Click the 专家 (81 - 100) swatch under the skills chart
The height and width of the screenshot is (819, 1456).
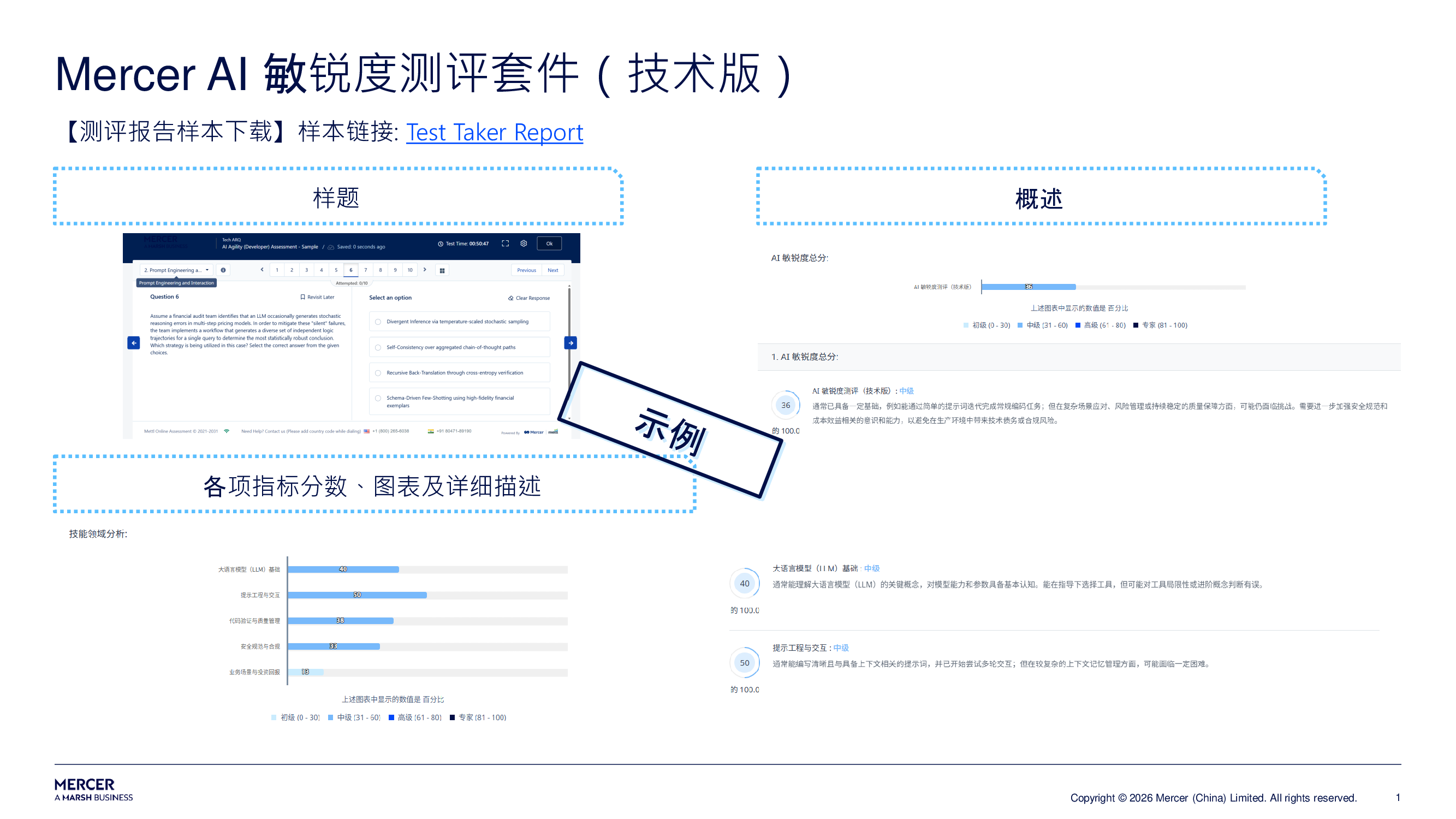pos(452,718)
